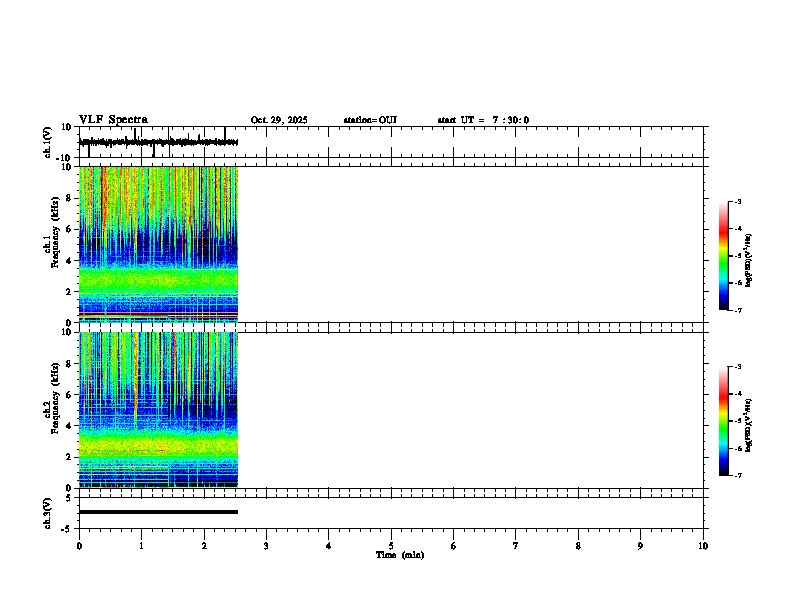Click the time-axis tick label "1"
The image size is (792, 612).
click(x=141, y=546)
